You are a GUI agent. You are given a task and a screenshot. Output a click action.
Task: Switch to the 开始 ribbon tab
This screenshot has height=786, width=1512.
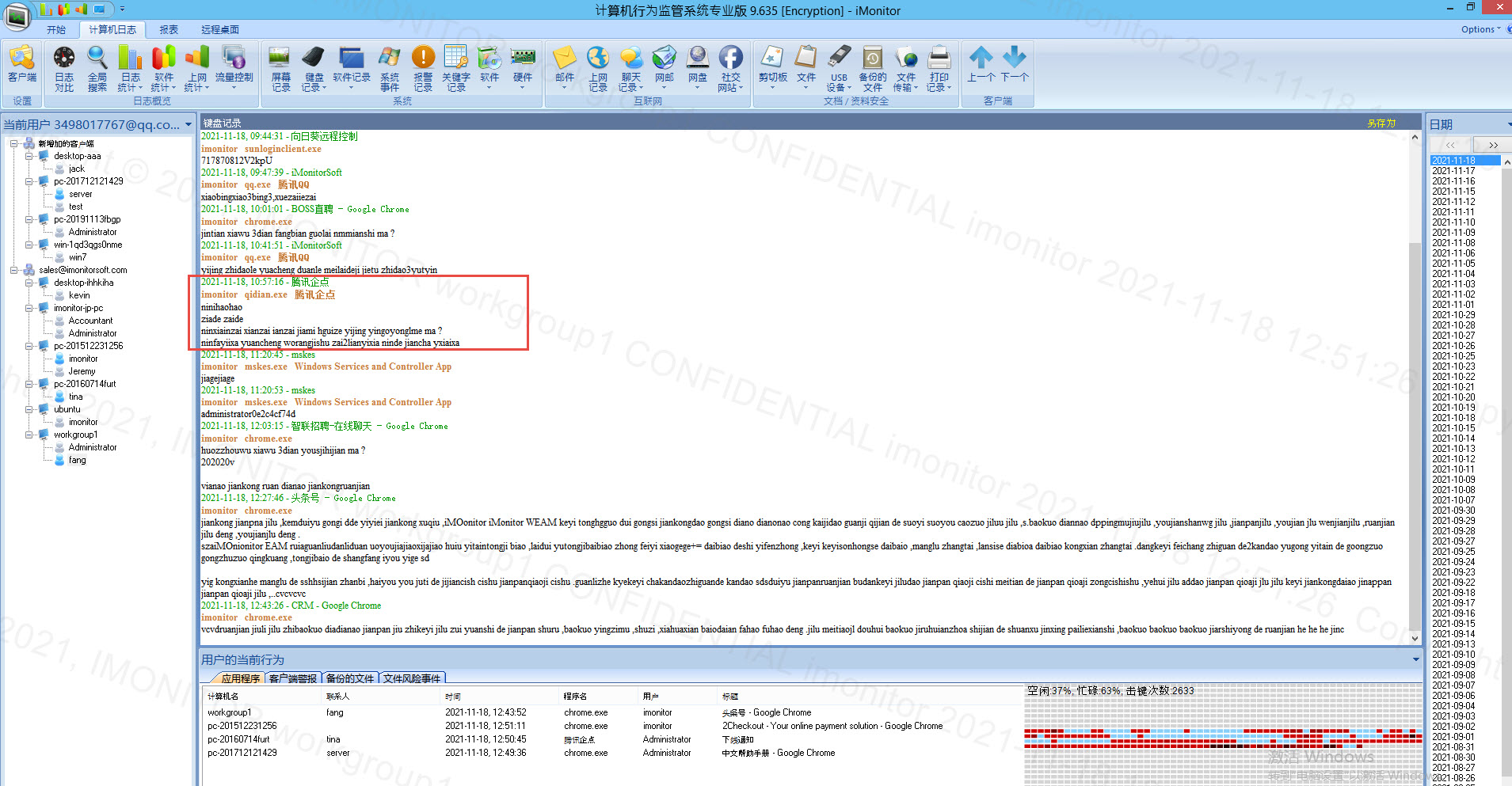coord(56,29)
